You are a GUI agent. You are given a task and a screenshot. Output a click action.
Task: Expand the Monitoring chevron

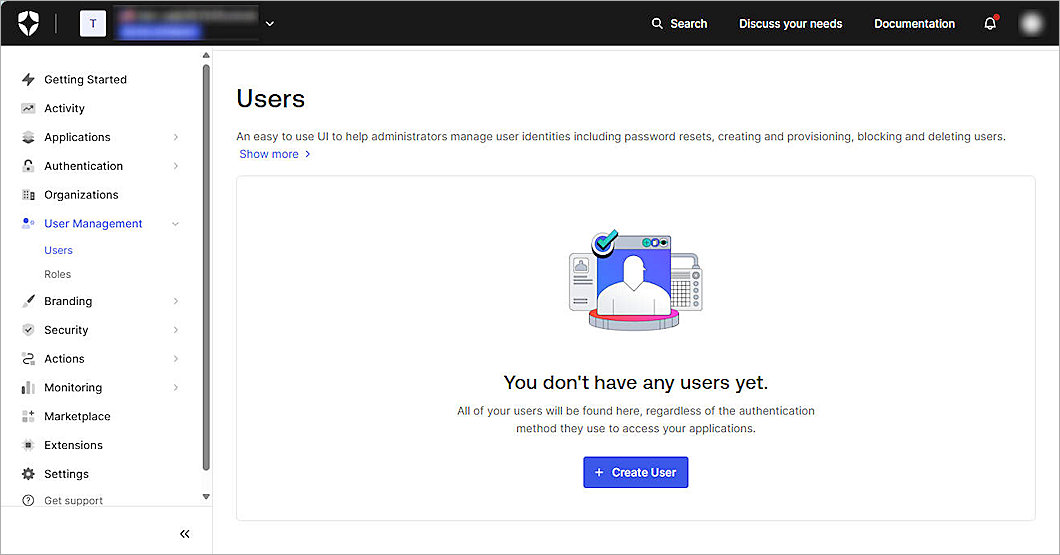pos(176,387)
